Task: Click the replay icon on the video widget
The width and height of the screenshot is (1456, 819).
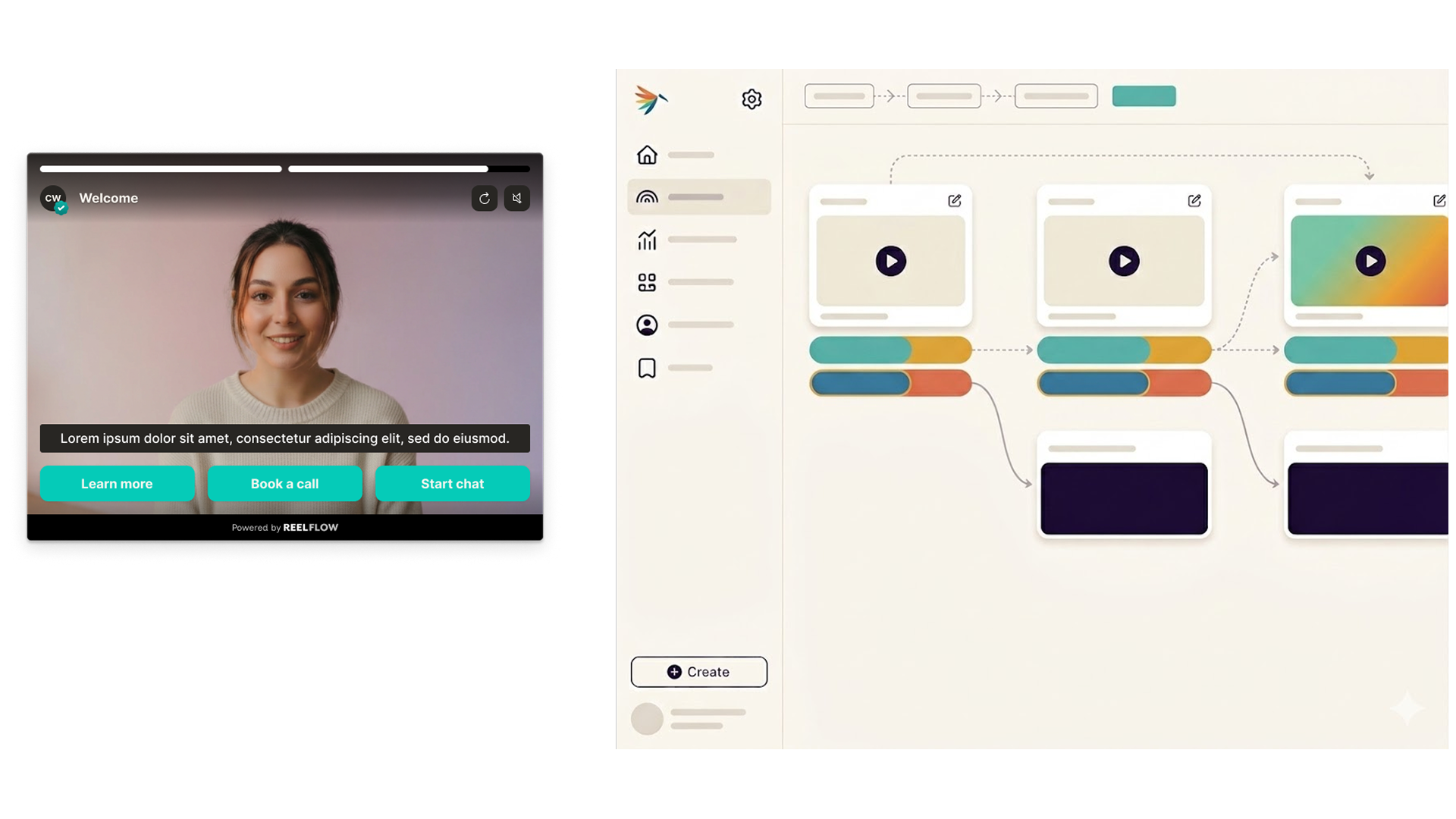Action: click(485, 199)
